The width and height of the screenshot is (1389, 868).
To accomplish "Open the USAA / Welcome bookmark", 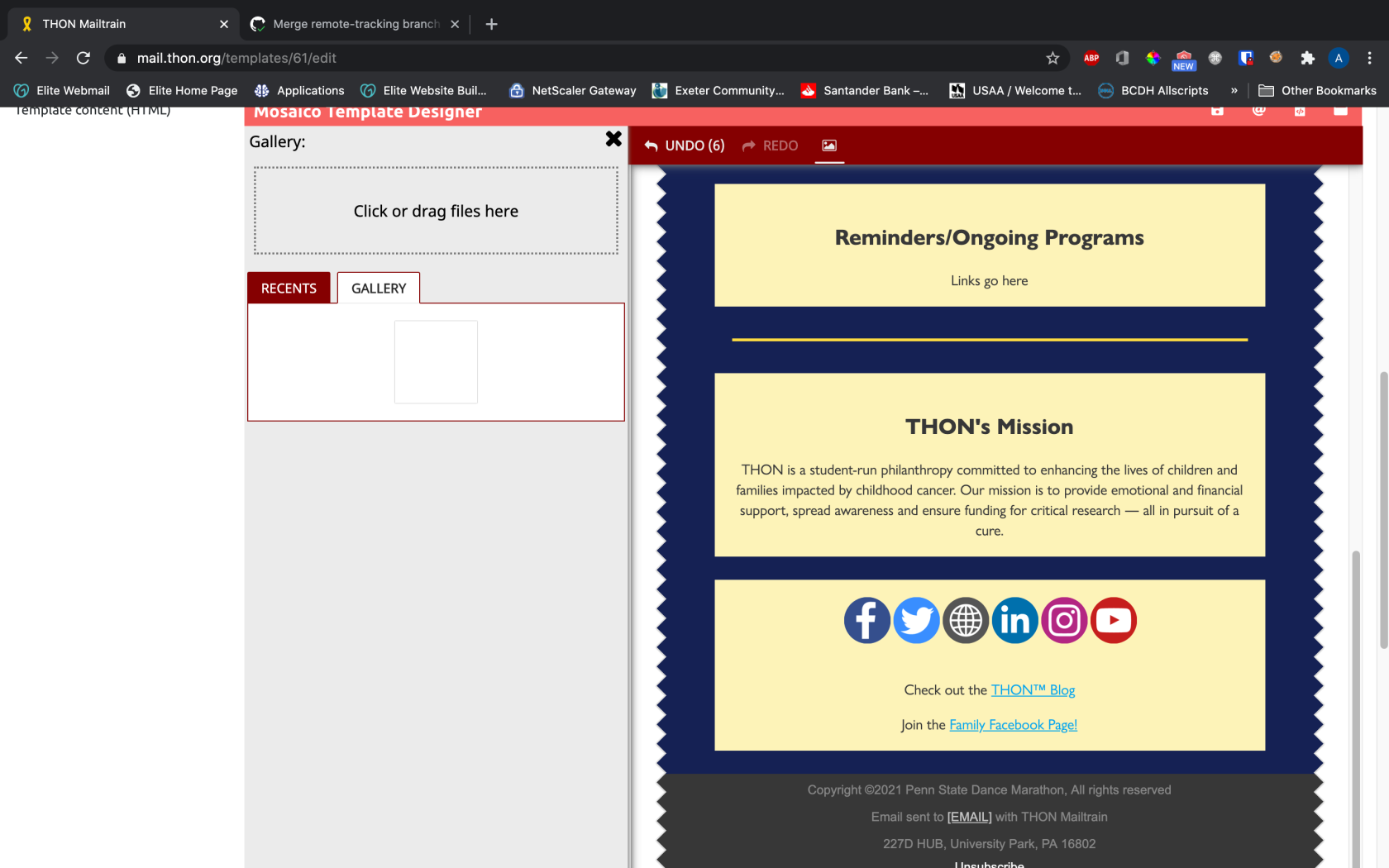I will (1015, 90).
